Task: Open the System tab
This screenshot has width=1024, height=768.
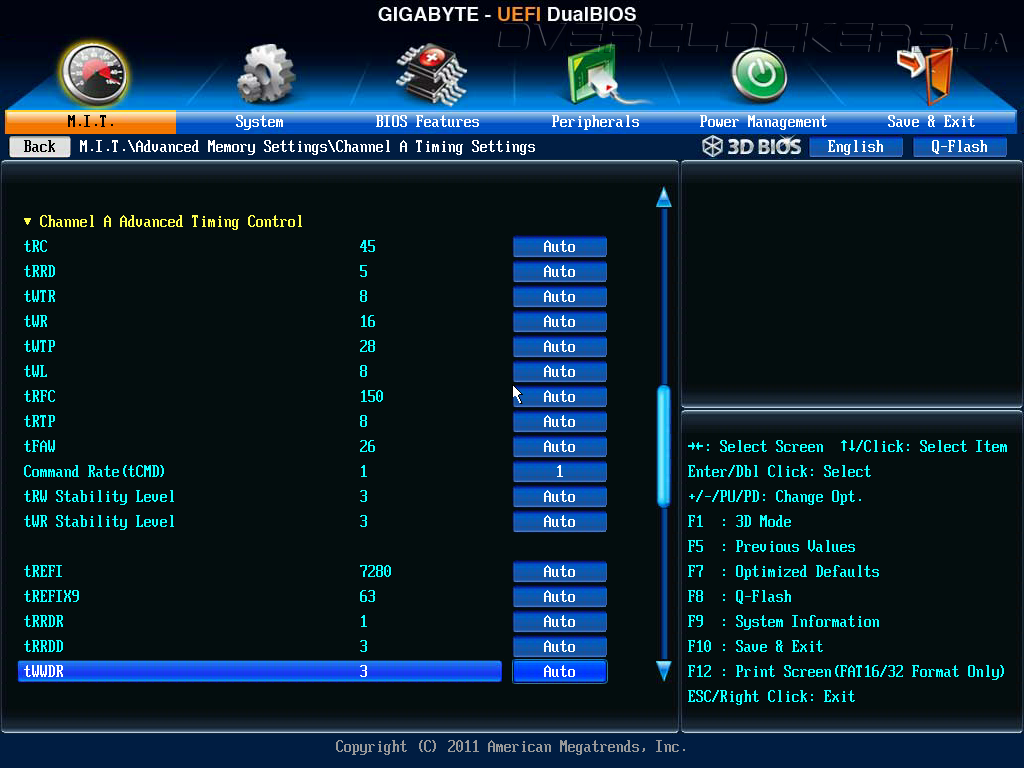Action: point(259,121)
